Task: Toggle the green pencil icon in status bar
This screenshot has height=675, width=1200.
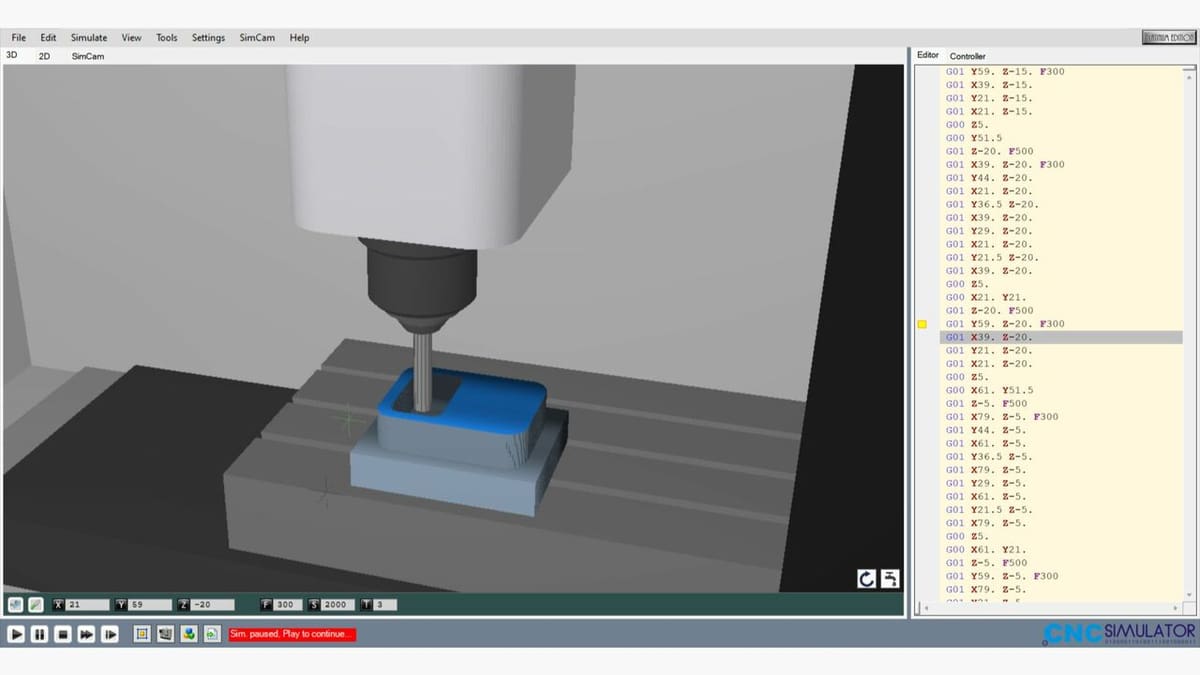Action: coord(35,604)
